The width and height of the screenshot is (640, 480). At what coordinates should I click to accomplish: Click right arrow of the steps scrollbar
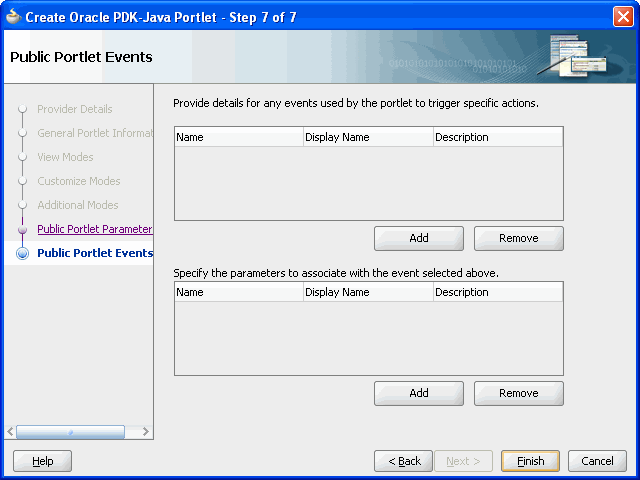pyautogui.click(x=146, y=432)
